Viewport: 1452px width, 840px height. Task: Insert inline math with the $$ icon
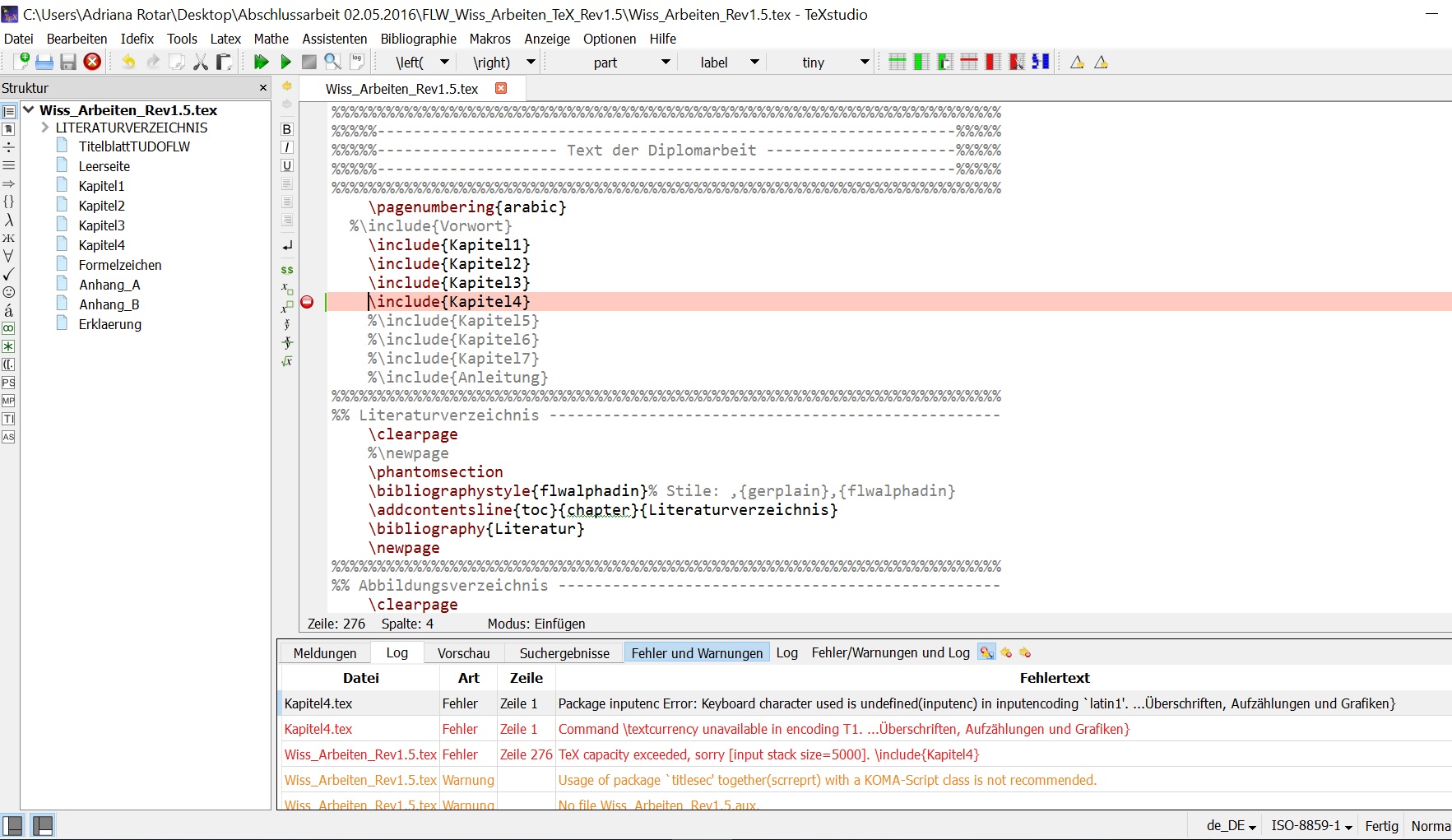pyautogui.click(x=287, y=270)
